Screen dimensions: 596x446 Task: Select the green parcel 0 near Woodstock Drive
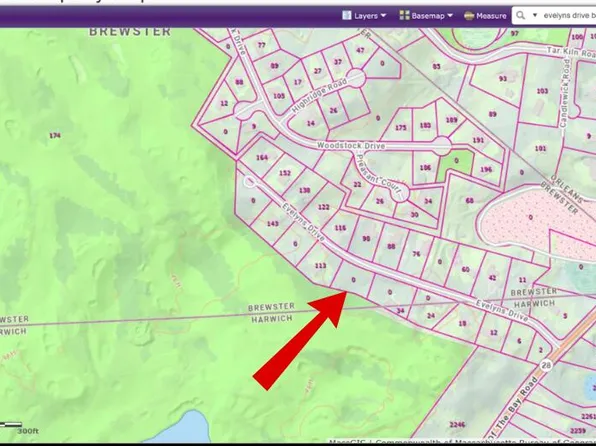click(456, 163)
